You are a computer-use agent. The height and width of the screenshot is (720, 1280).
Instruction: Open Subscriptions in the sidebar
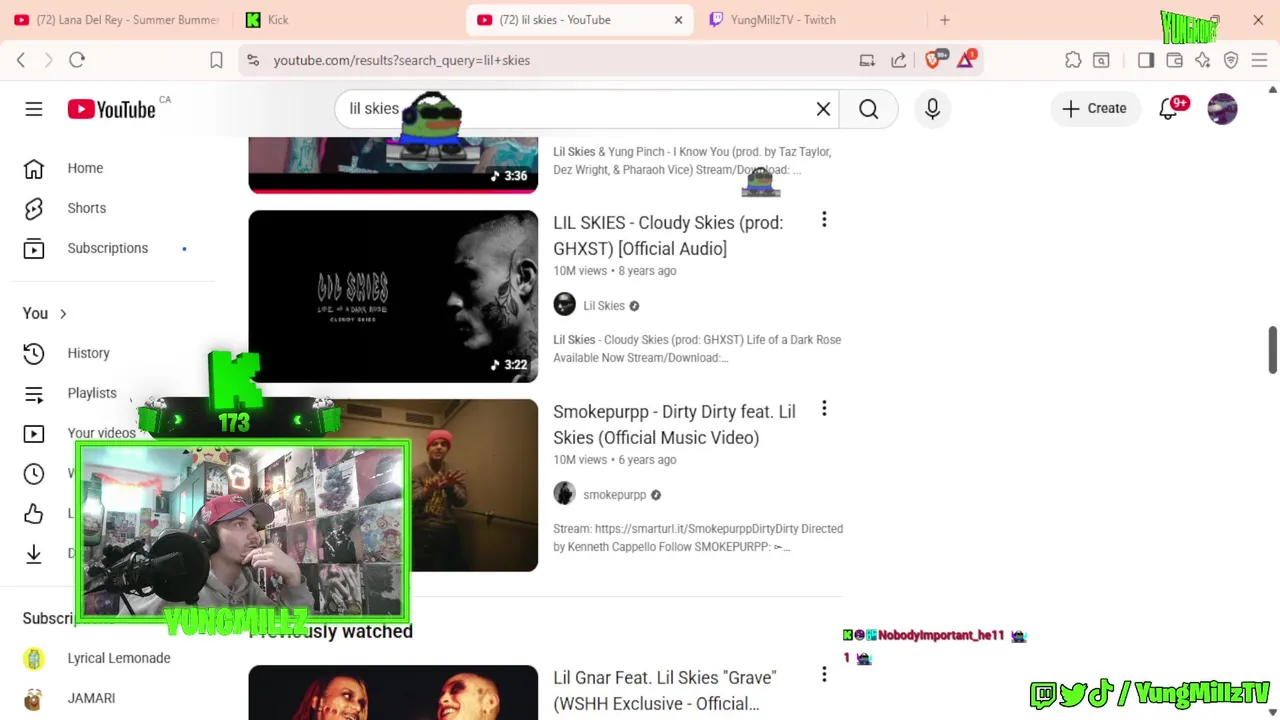(x=108, y=248)
